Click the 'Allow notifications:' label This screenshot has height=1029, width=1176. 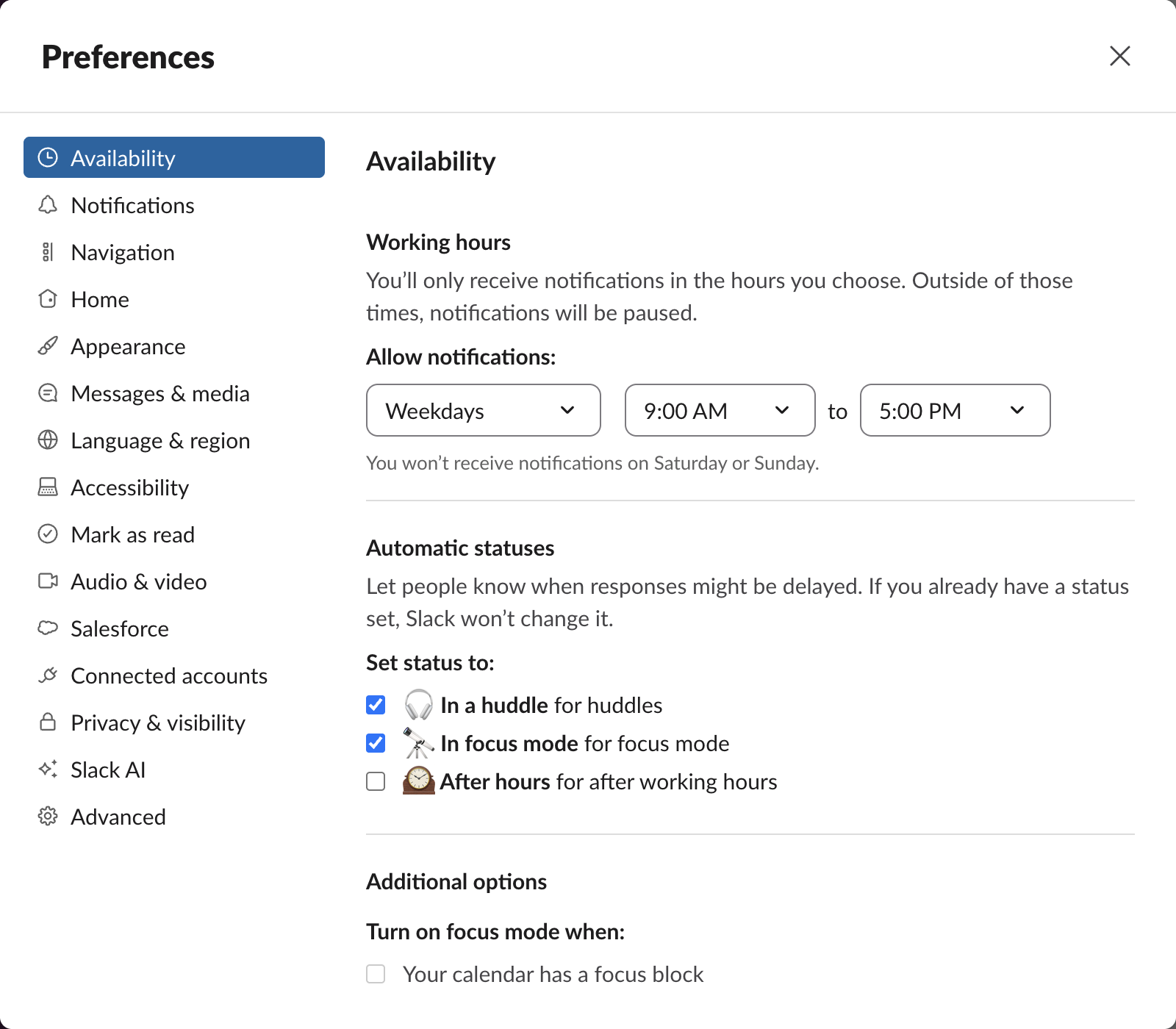coord(461,356)
